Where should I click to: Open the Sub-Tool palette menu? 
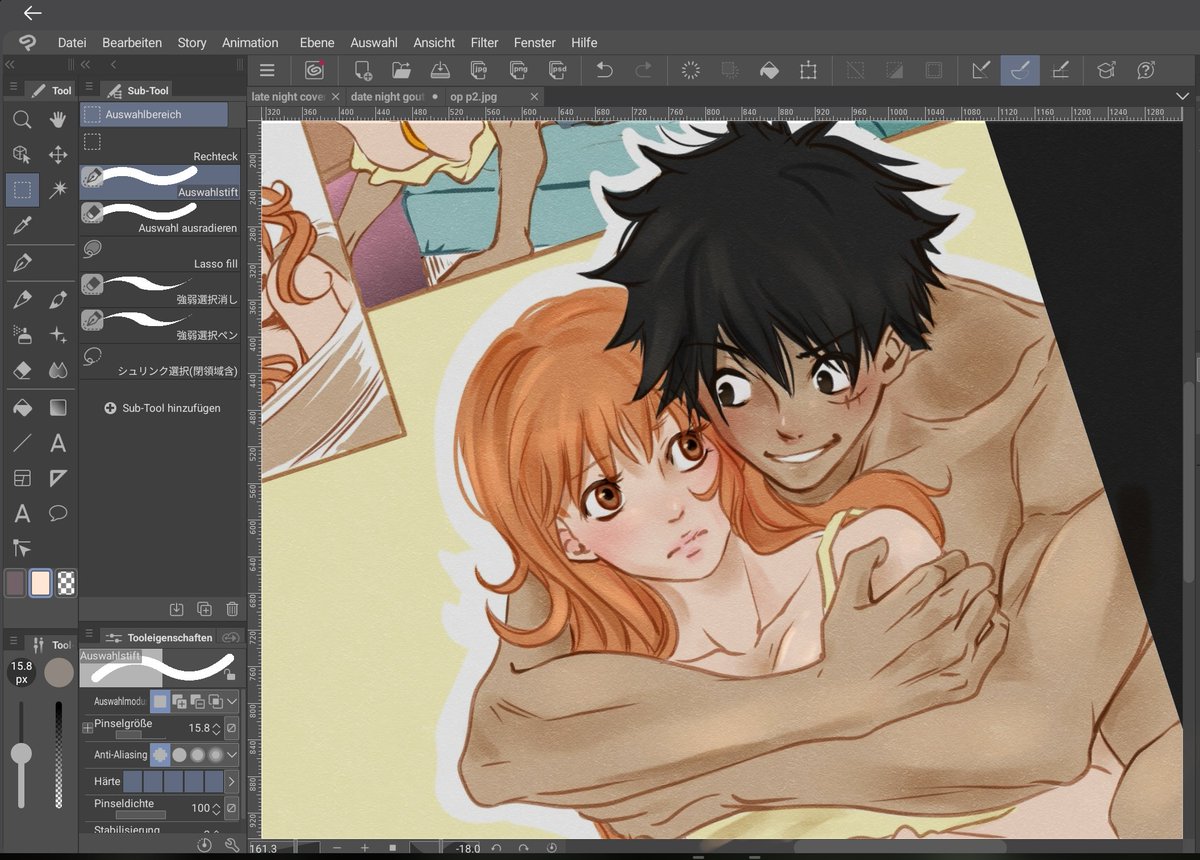[x=89, y=88]
